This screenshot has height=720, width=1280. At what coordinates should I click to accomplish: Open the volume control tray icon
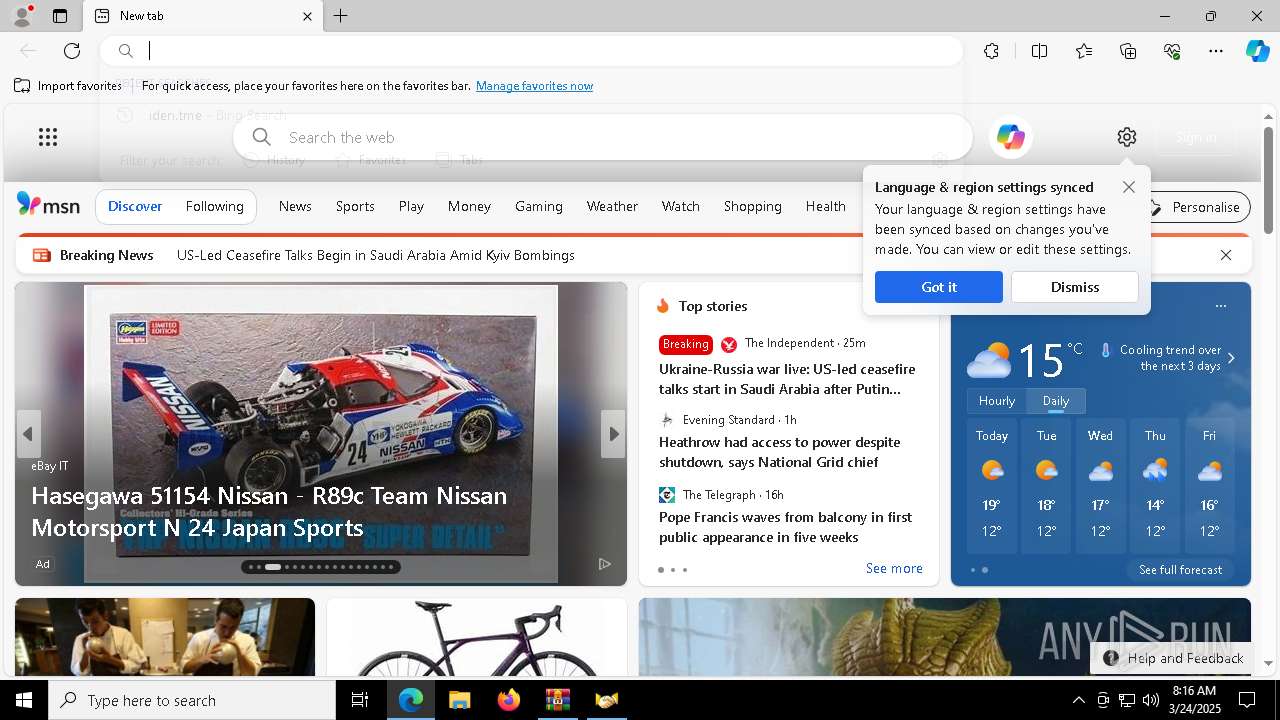click(x=1150, y=700)
